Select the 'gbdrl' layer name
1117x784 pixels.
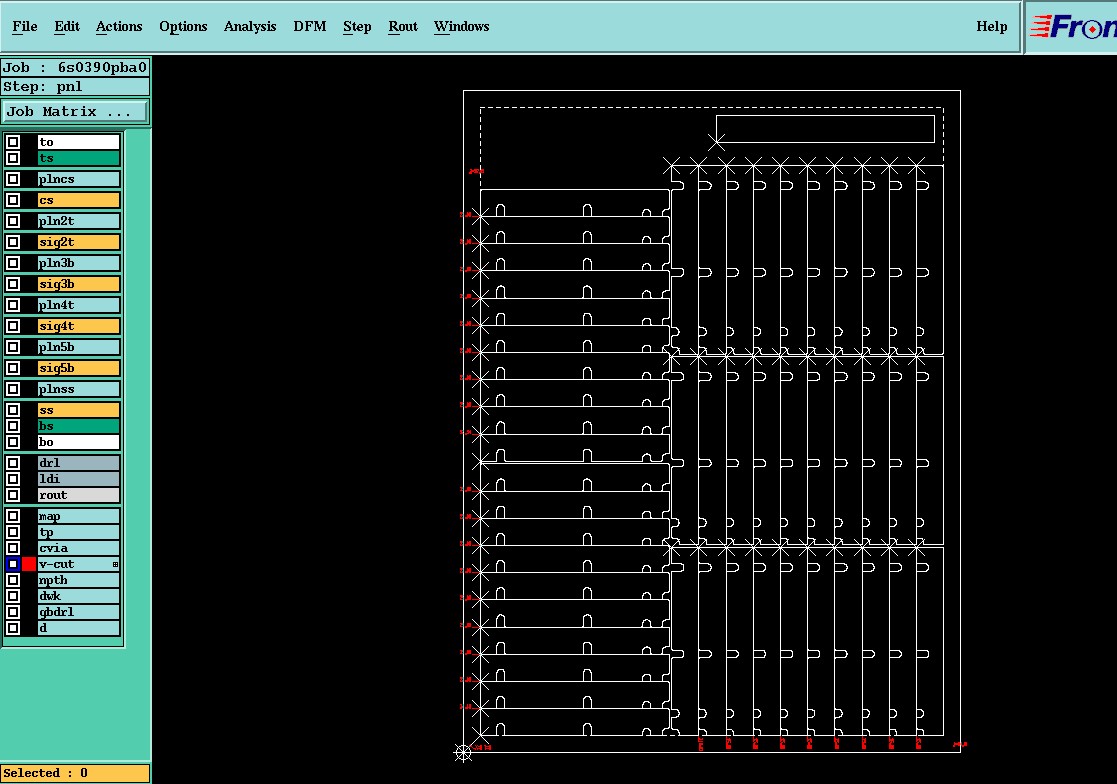(x=78, y=612)
